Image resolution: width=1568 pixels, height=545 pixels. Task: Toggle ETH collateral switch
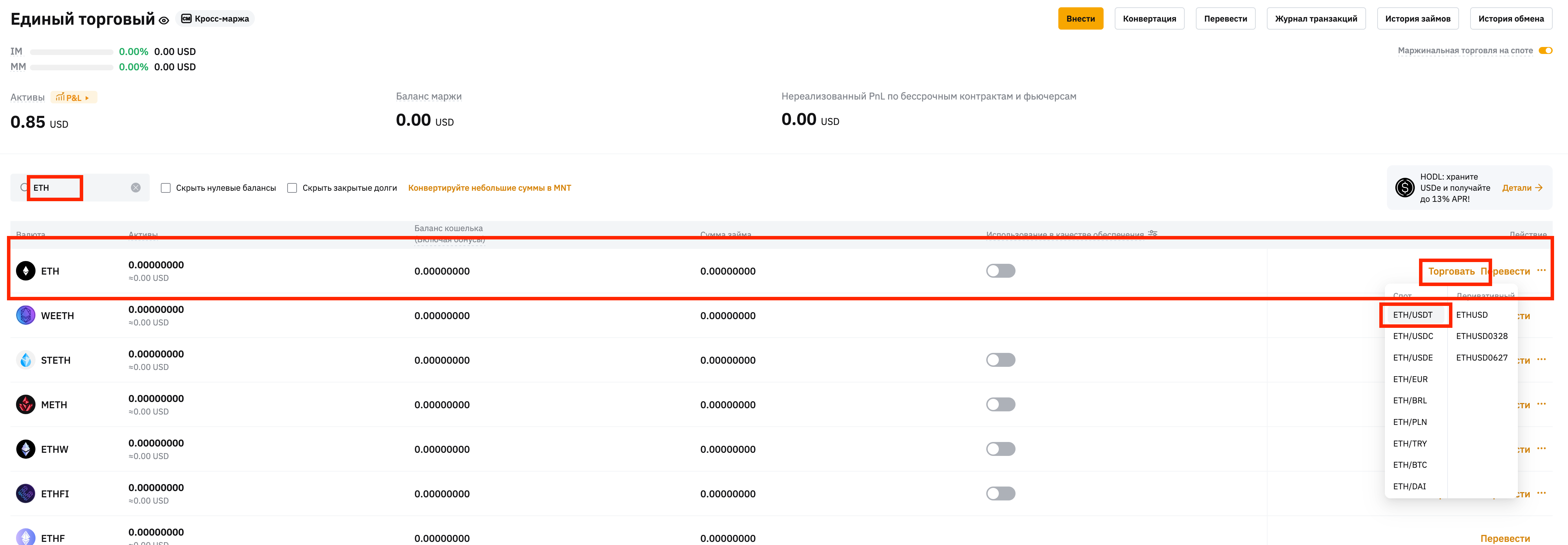tap(1001, 271)
